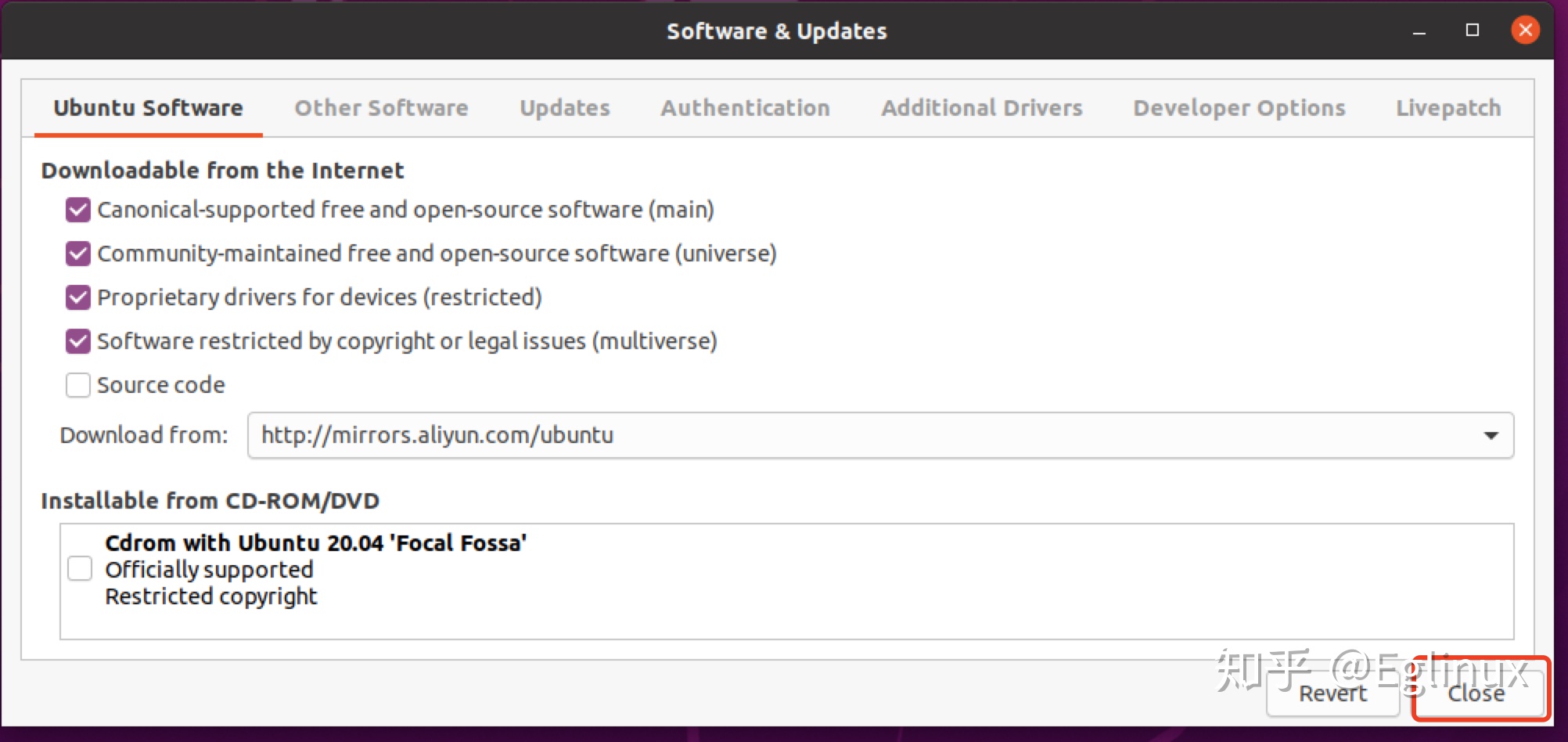Check the Cdrom with Ubuntu 20.04 option
Image resolution: width=1568 pixels, height=742 pixels.
pos(80,568)
